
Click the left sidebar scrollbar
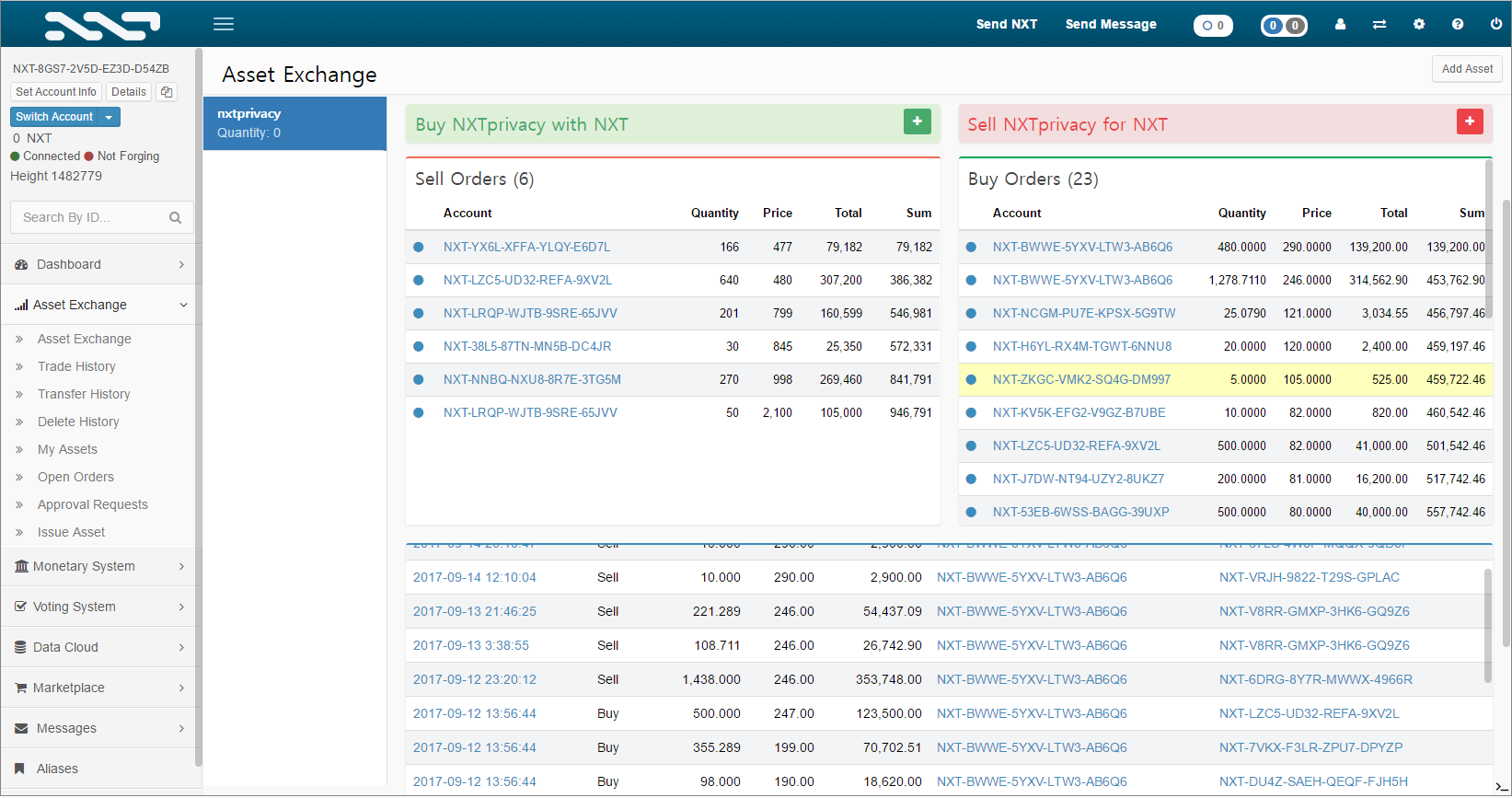[x=199, y=407]
